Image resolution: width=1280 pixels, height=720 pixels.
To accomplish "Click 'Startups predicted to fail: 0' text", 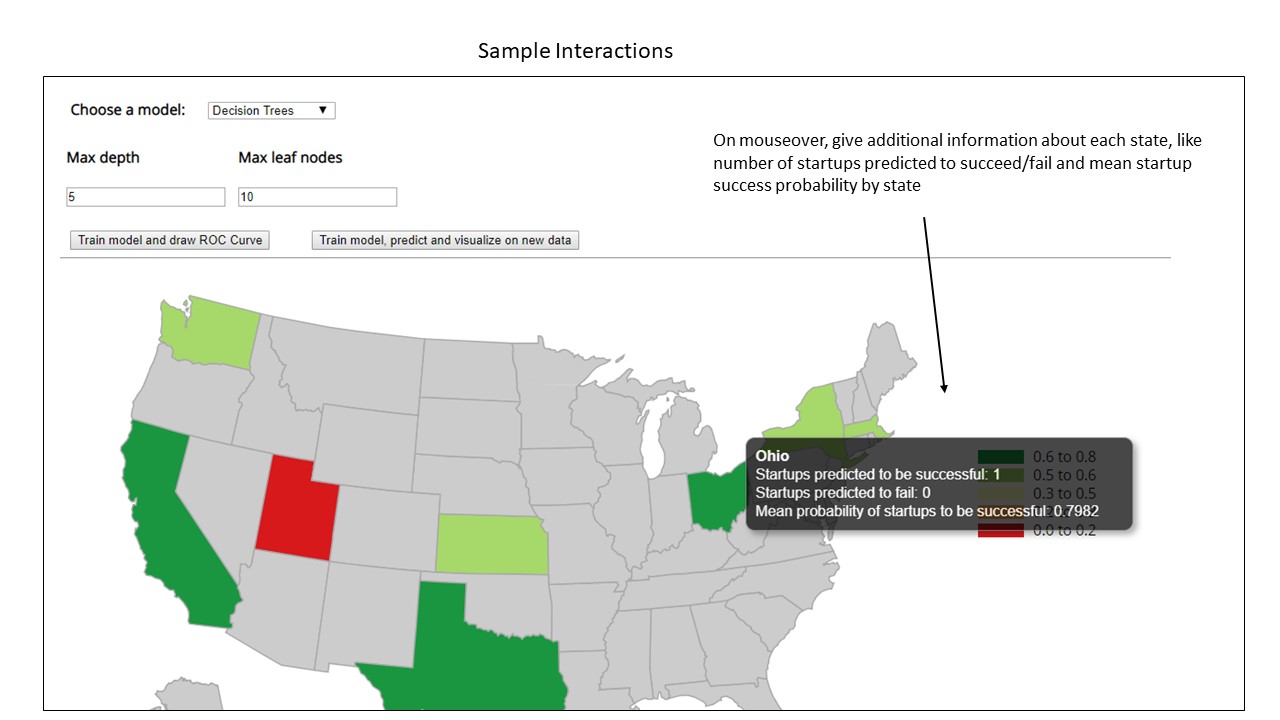I will pos(843,493).
